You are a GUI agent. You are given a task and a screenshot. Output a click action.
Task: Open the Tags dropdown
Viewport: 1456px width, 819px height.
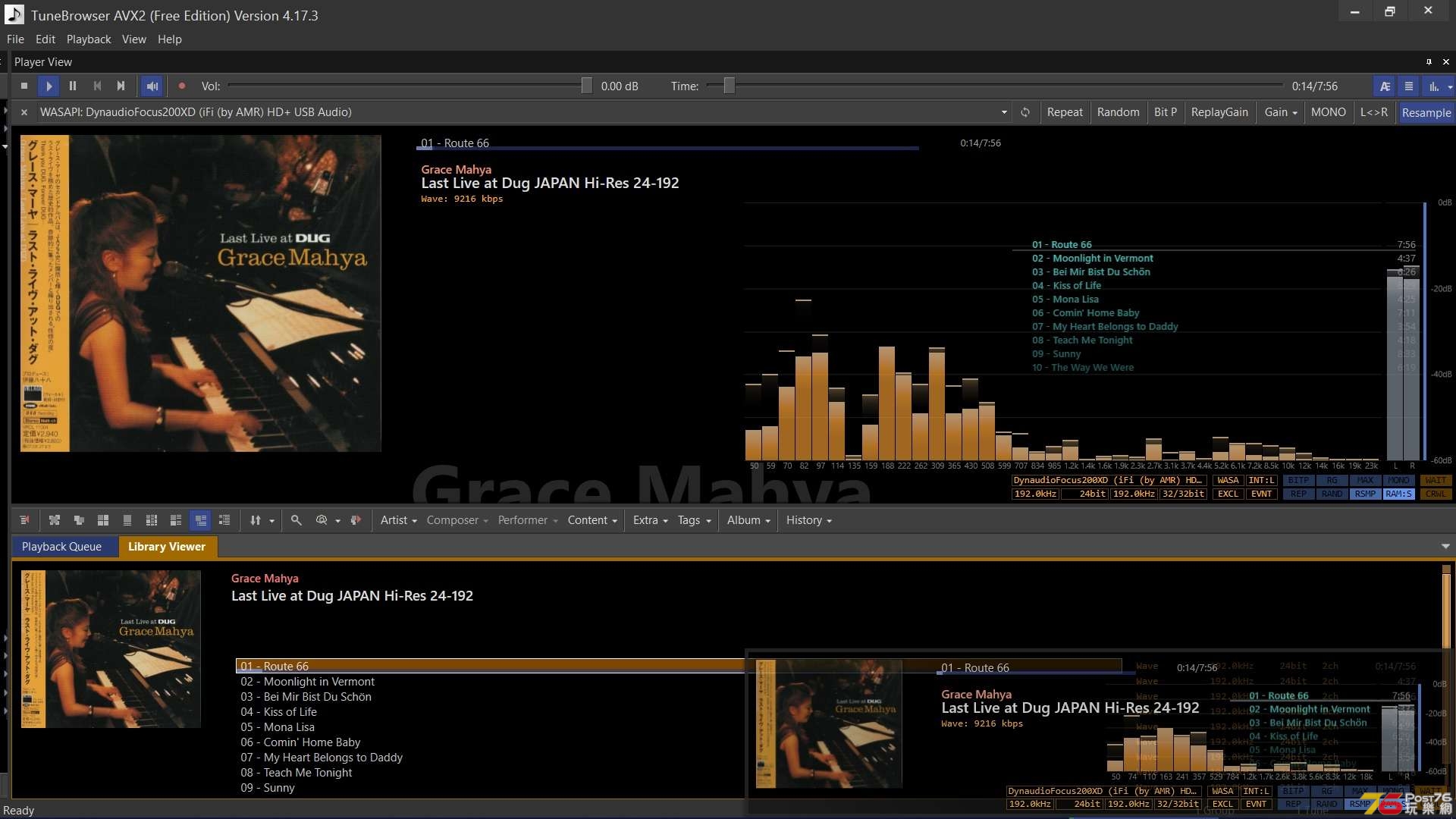tap(695, 520)
